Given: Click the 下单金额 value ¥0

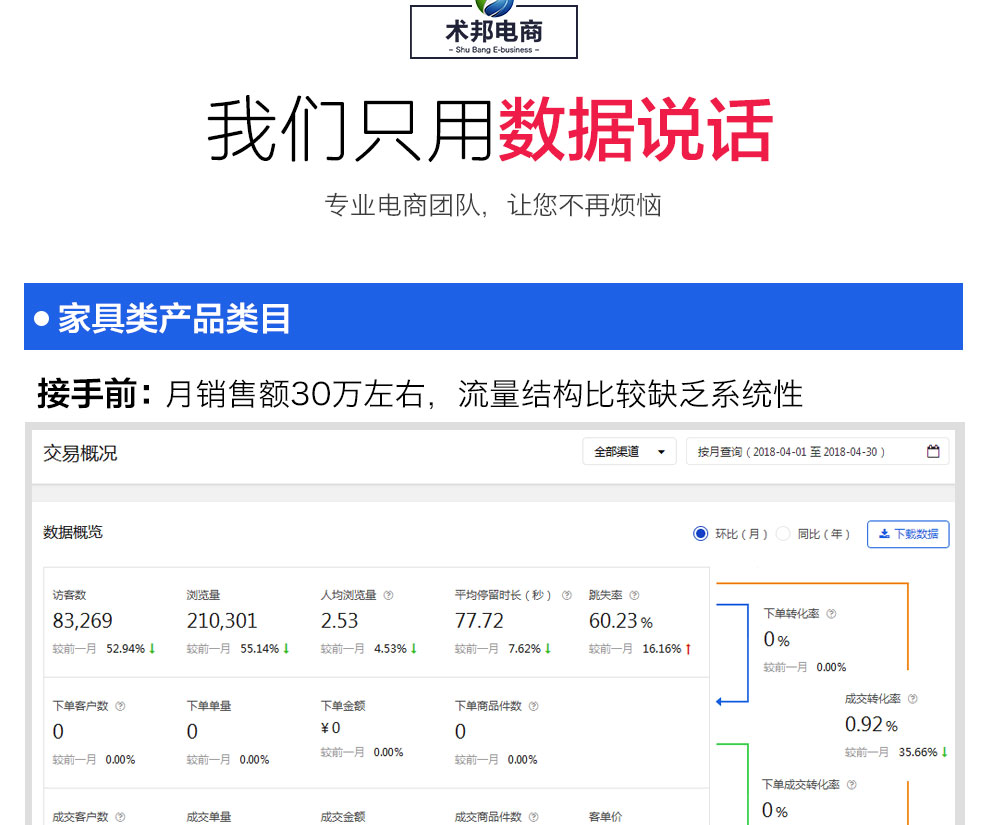Looking at the screenshot, I should pos(331,728).
